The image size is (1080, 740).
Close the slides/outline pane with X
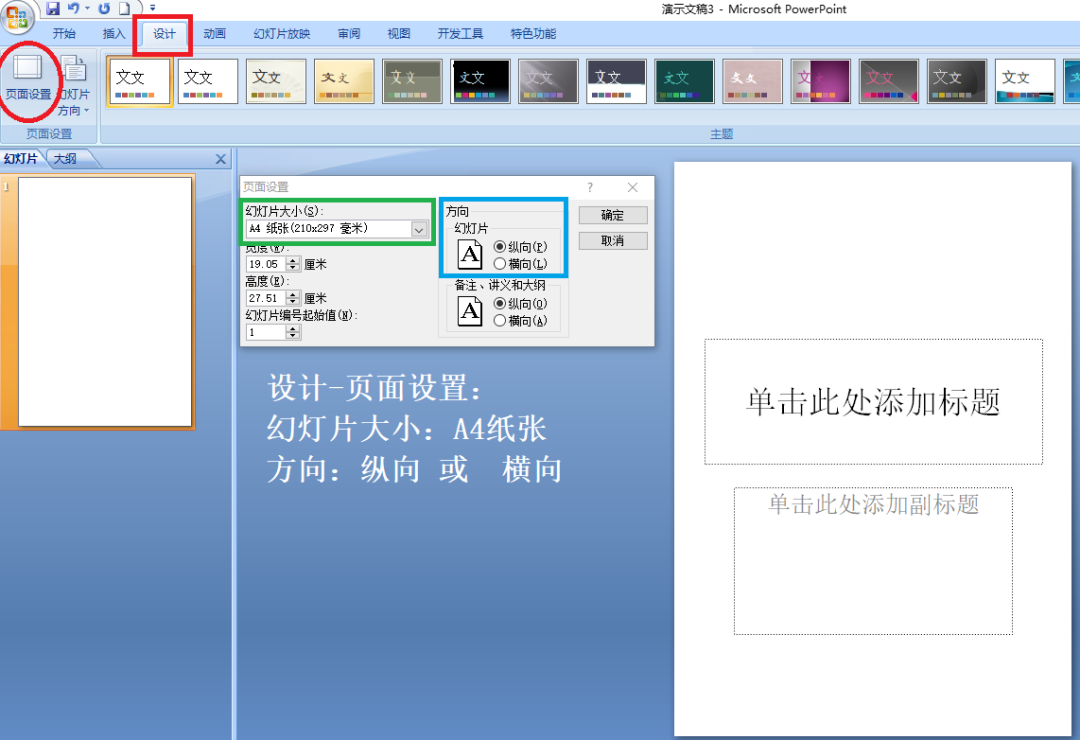point(220,159)
